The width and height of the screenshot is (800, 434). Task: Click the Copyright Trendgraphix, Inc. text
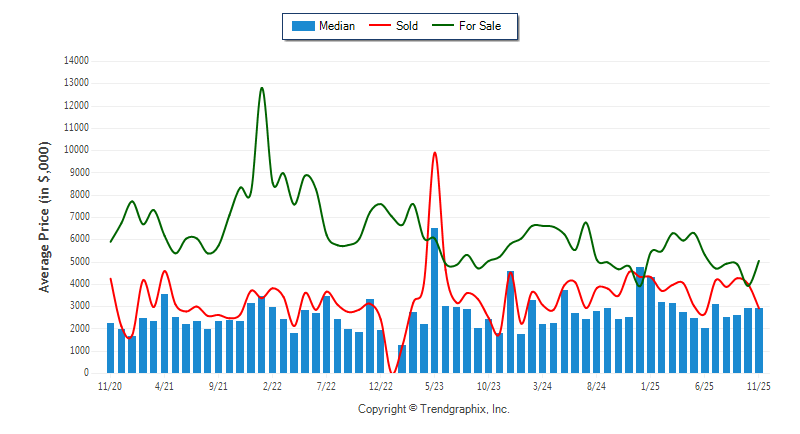pyautogui.click(x=433, y=409)
